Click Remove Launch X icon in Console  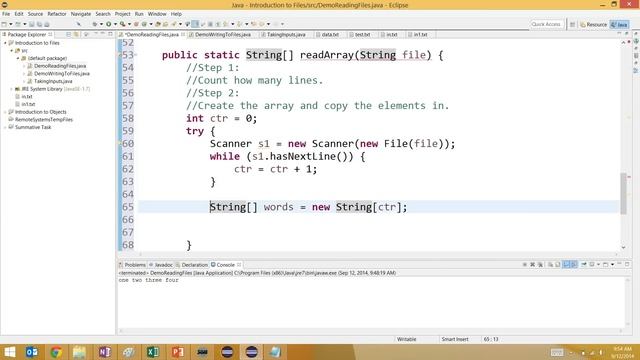click(x=532, y=264)
